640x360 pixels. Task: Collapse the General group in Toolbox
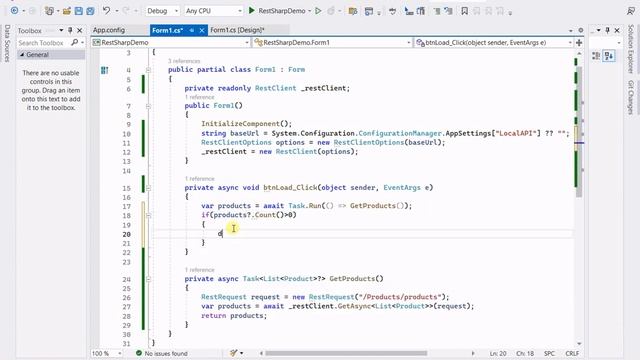coord(22,54)
